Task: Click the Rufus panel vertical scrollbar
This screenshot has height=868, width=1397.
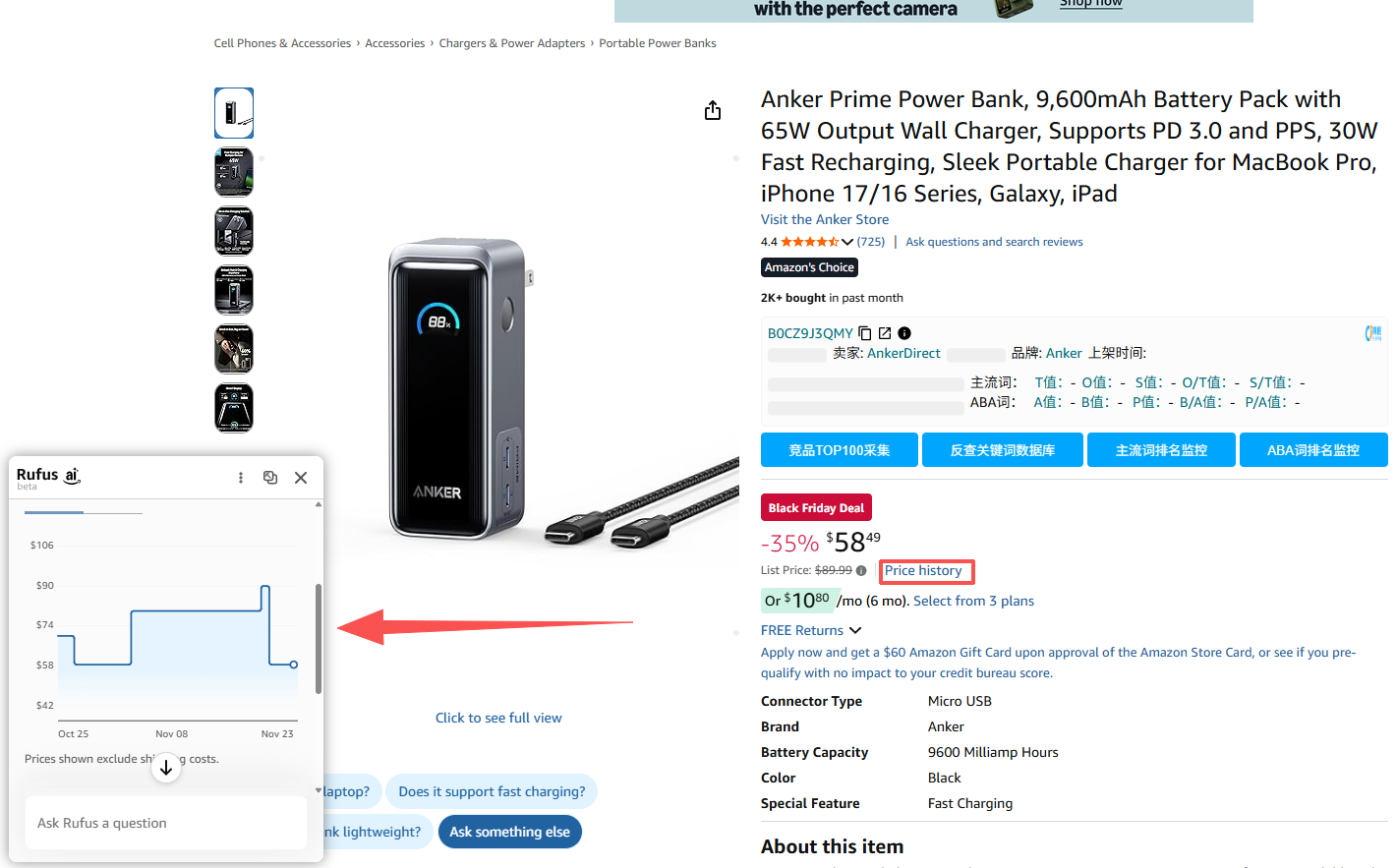Action: pyautogui.click(x=318, y=639)
